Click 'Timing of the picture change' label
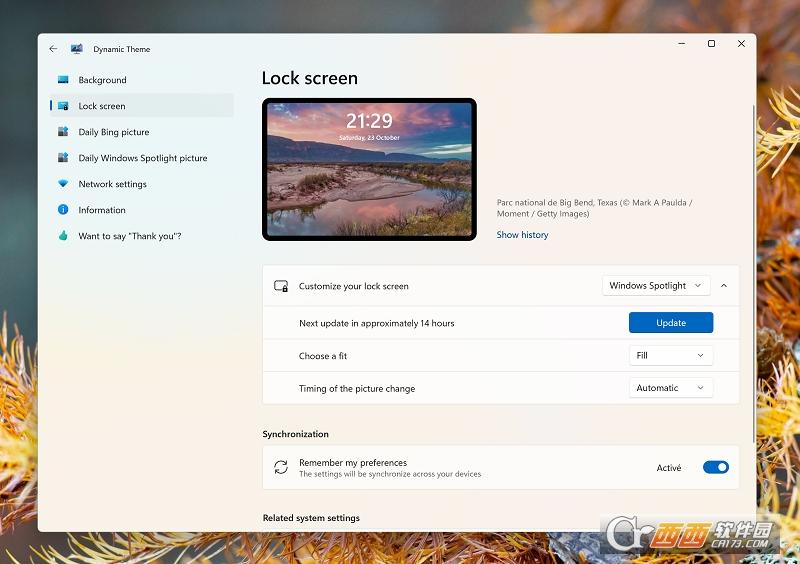 (357, 388)
